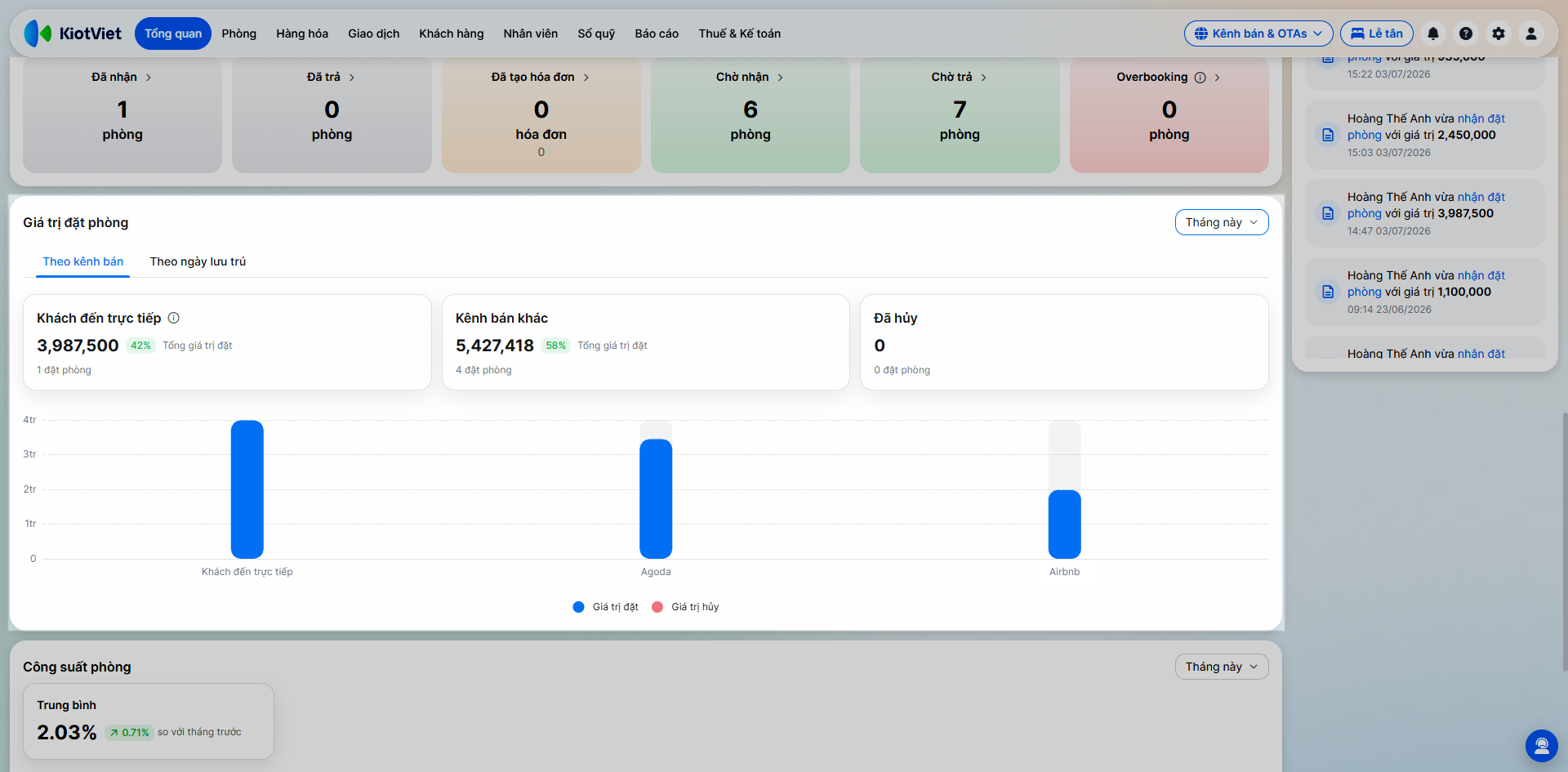Open the Báo cáo menu
Screen dimensions: 1568x772
pos(657,33)
